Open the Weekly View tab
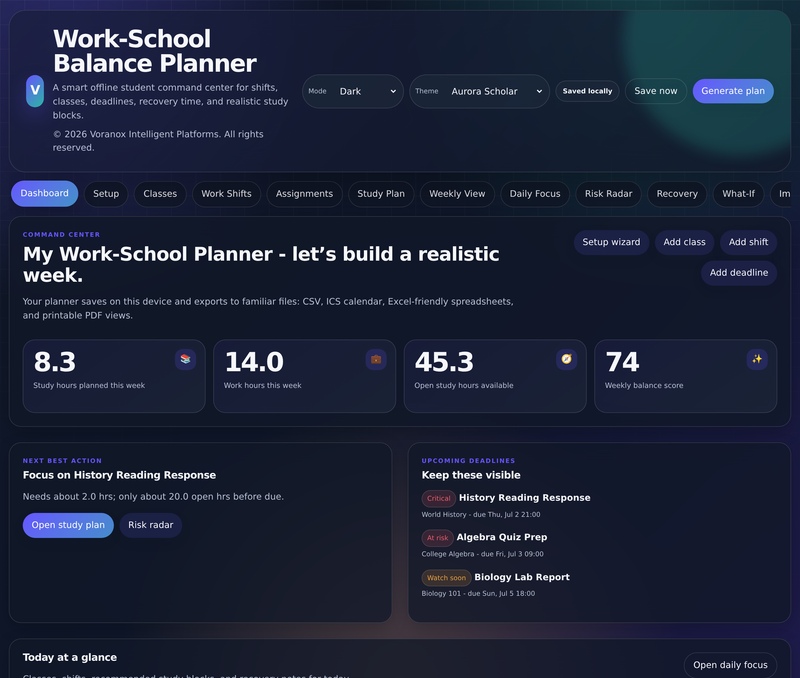 (457, 194)
